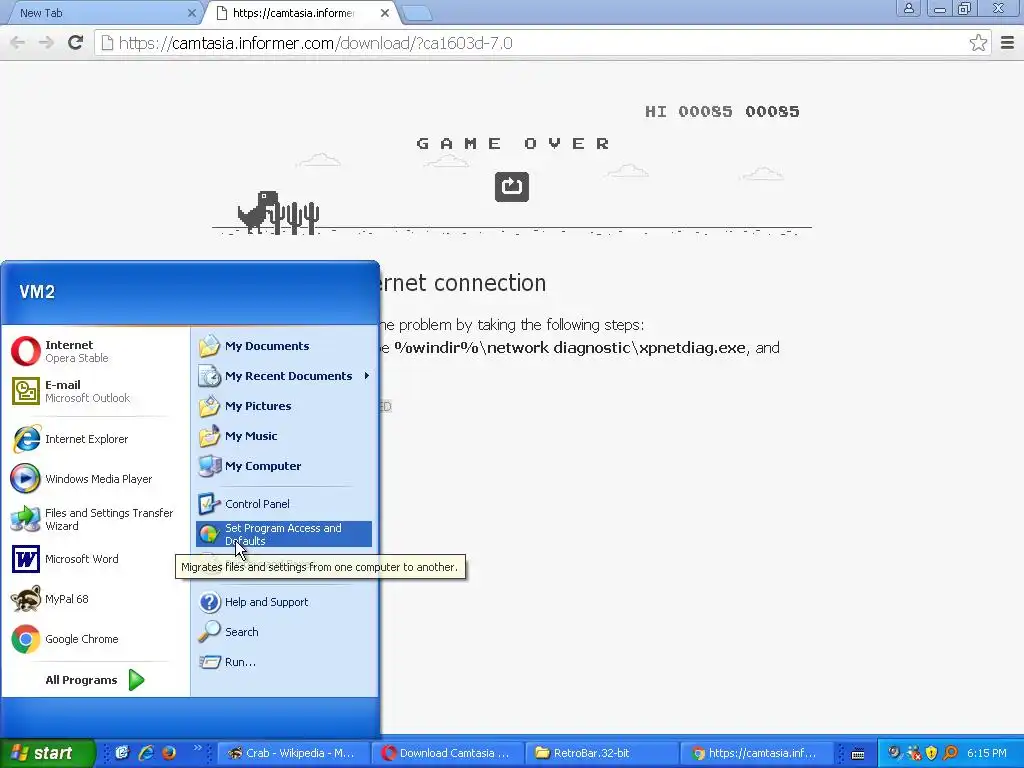Viewport: 1024px width, 768px height.
Task: Expand quick launch overflow chevron
Action: coord(198,747)
